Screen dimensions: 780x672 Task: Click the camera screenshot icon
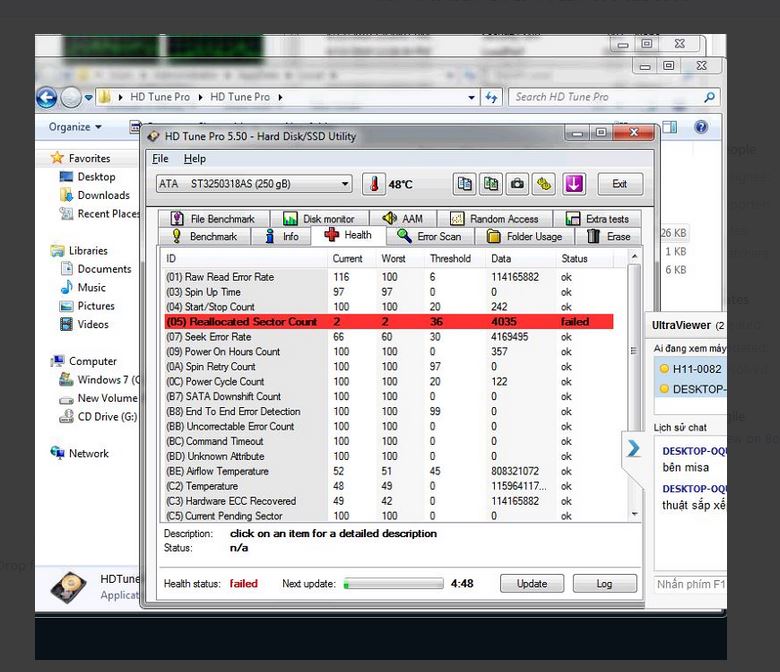pos(517,184)
